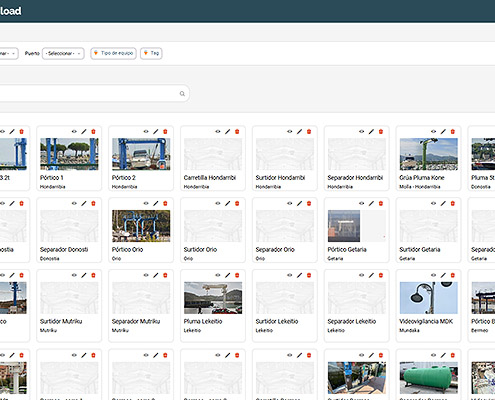Edit Pórtico 2 using the pencil icon
Viewport: 495px width, 400px height.
156,132
